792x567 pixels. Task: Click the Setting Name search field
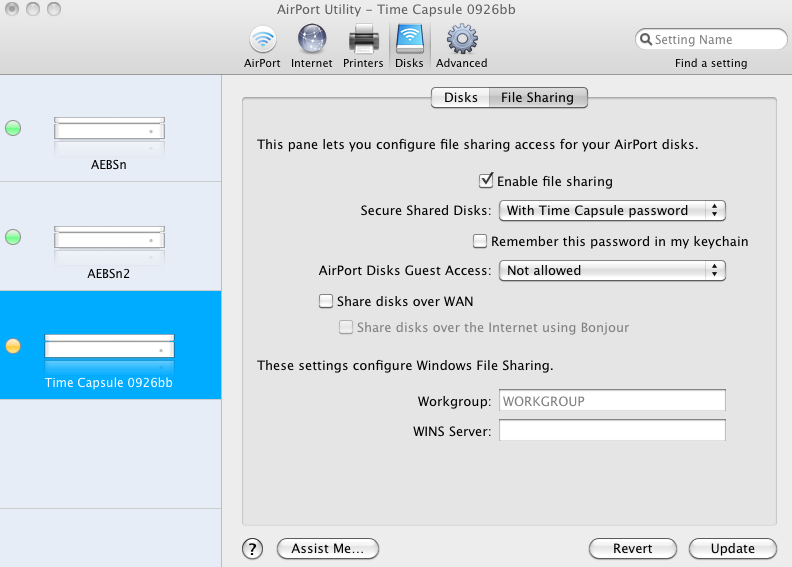tap(711, 39)
